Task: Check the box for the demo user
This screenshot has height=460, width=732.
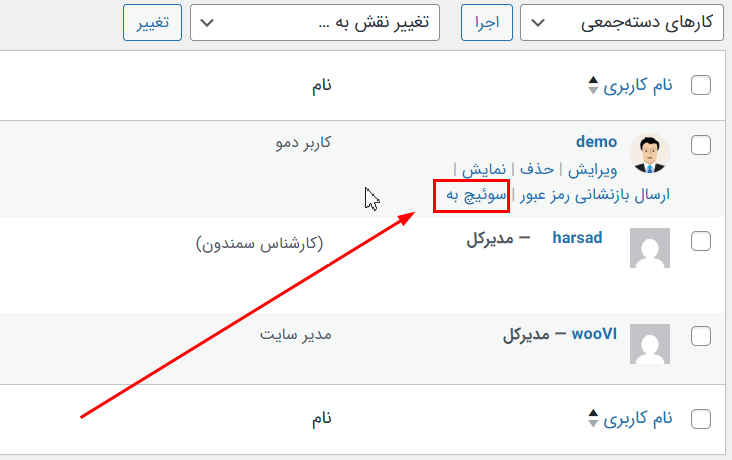Action: pos(701,146)
